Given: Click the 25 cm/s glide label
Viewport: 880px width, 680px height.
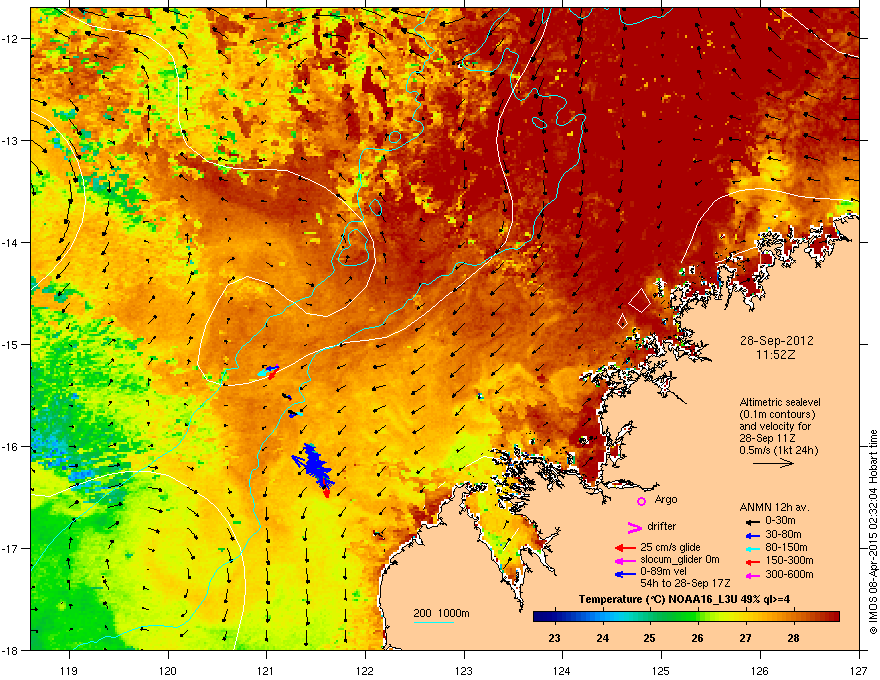Looking at the screenshot, I should [670, 548].
